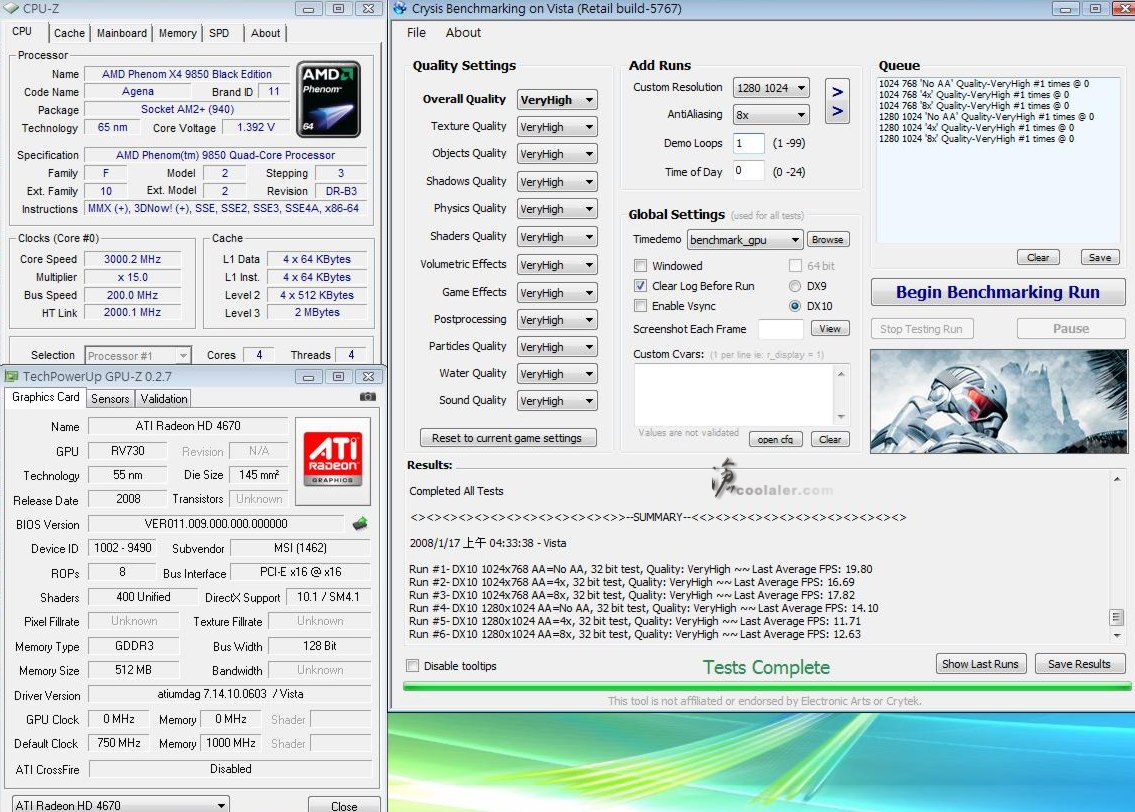
Task: Open the About tab in CPU-Z
Action: click(x=266, y=33)
